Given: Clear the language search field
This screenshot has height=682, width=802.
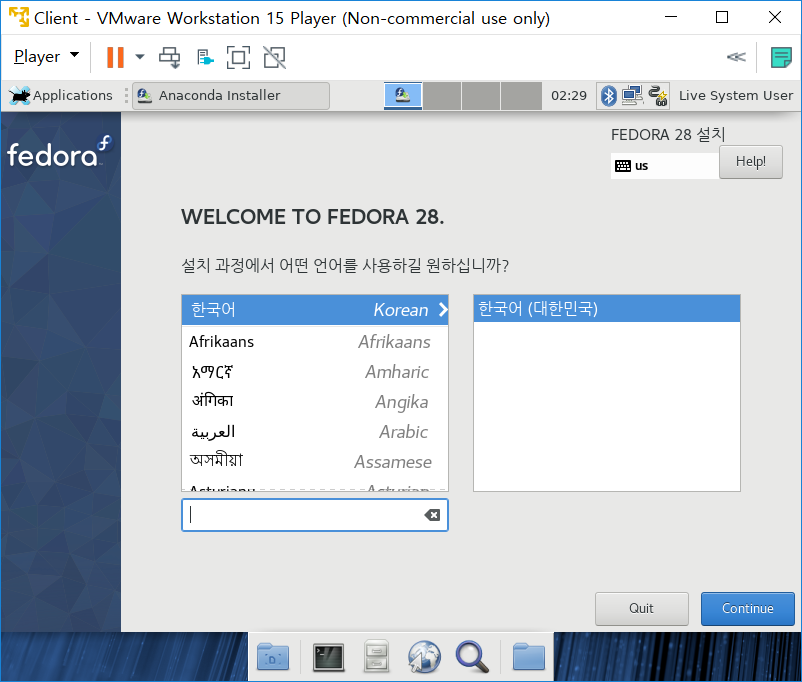Looking at the screenshot, I should tap(432, 515).
